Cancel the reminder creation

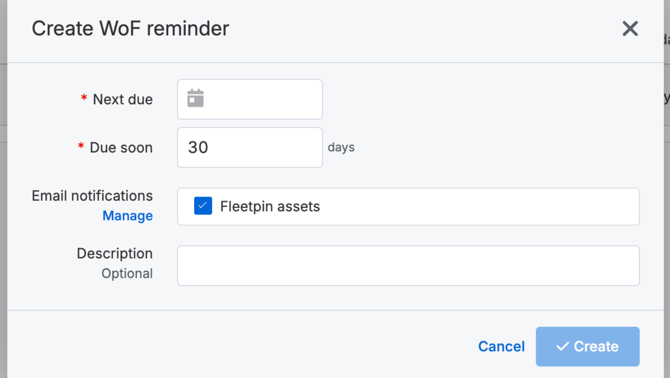[x=501, y=346]
